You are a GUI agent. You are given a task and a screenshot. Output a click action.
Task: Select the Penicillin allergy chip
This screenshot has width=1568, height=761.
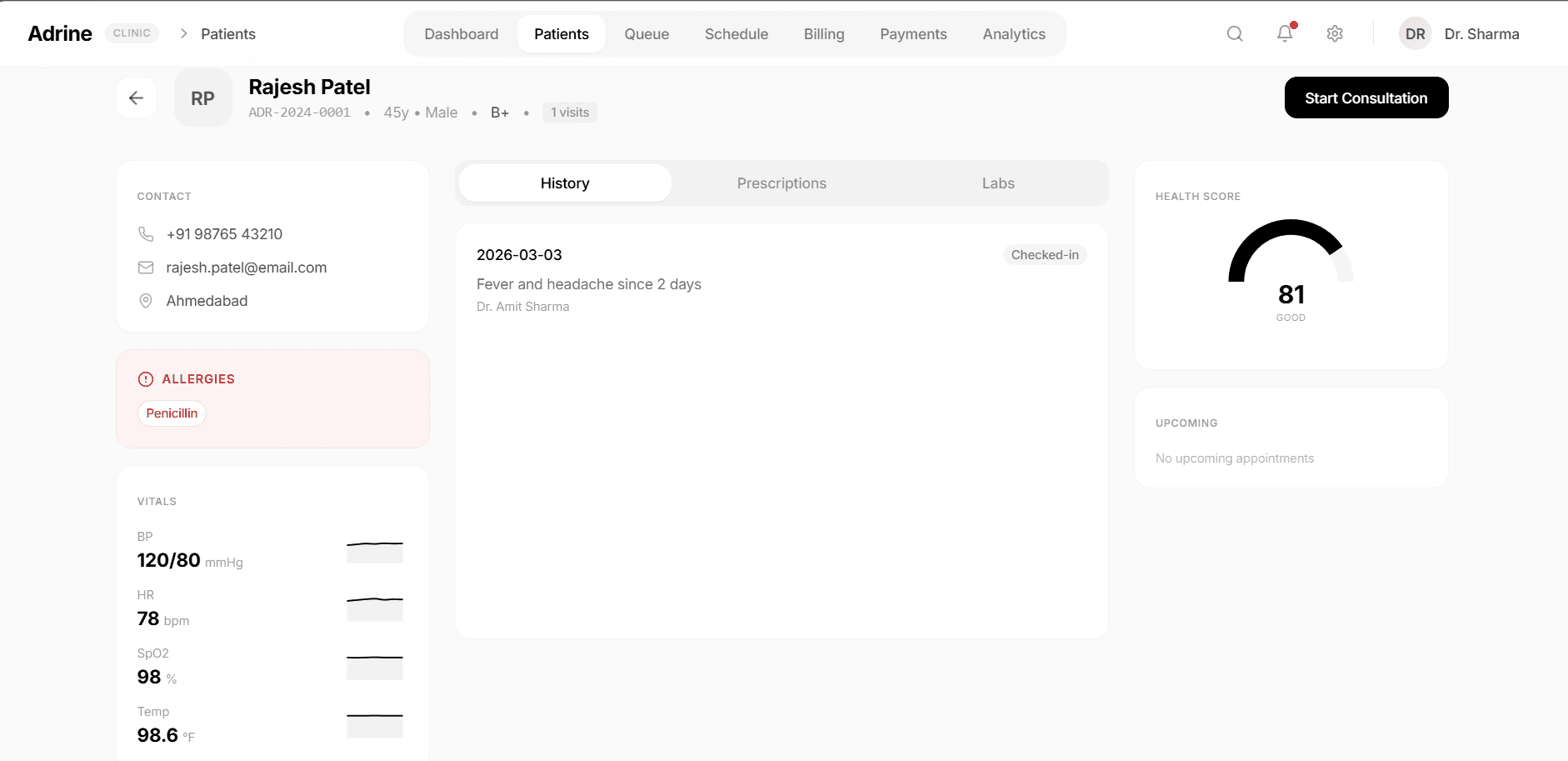tap(172, 413)
